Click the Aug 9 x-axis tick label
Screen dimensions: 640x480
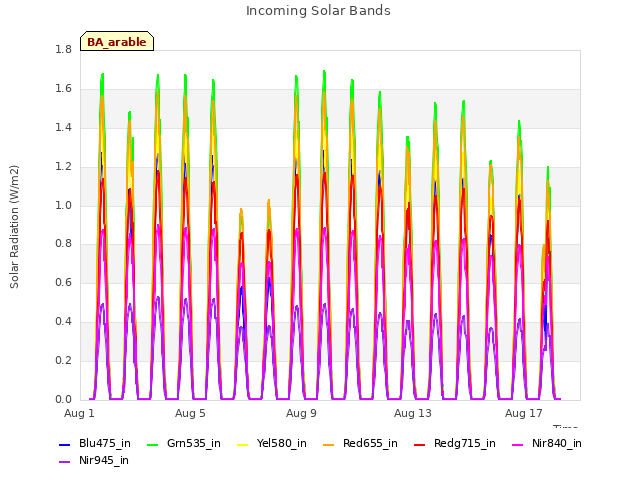pos(301,413)
